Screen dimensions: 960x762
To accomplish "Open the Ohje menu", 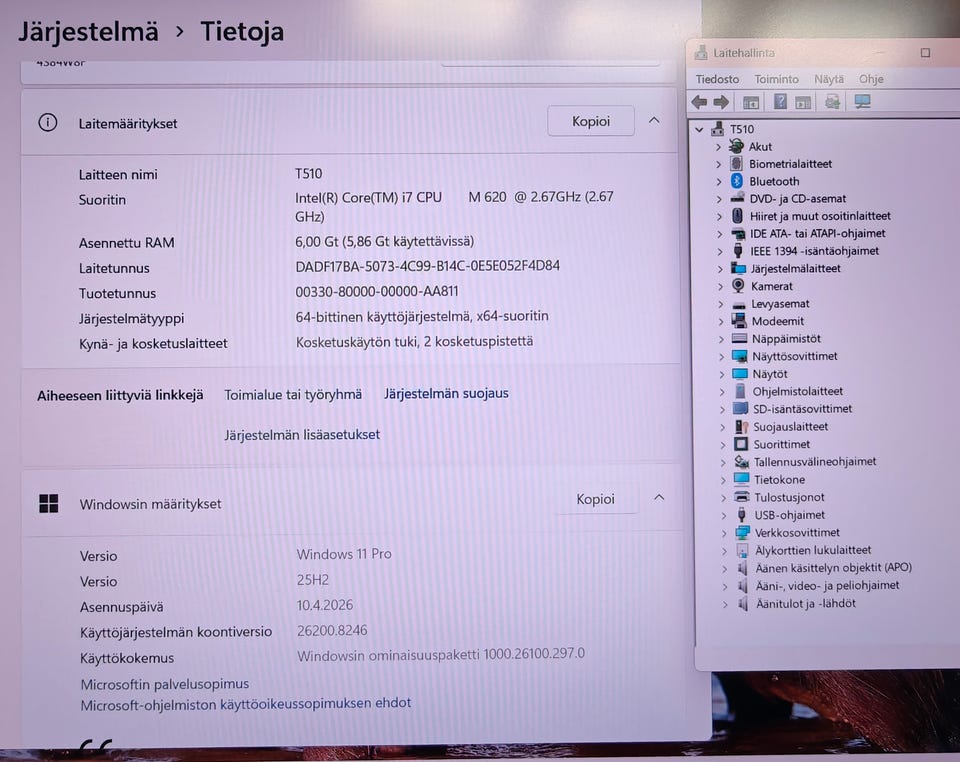I will tap(871, 79).
